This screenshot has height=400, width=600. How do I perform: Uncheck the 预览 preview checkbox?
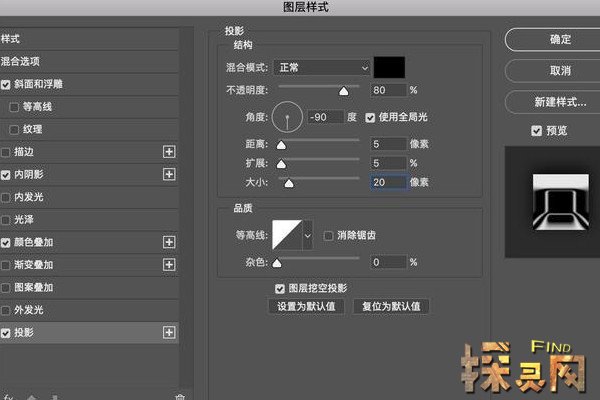tap(537, 130)
